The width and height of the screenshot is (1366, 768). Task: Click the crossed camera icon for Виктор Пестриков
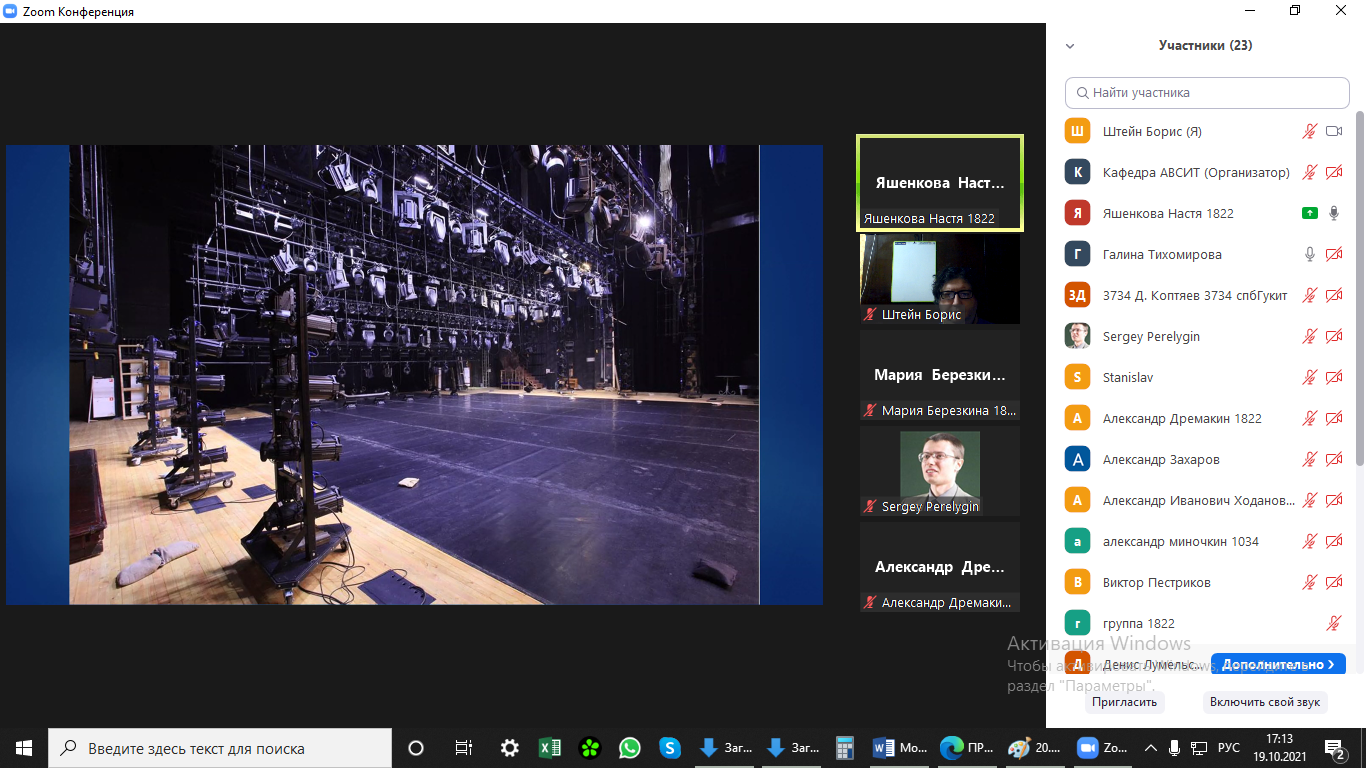pos(1333,582)
